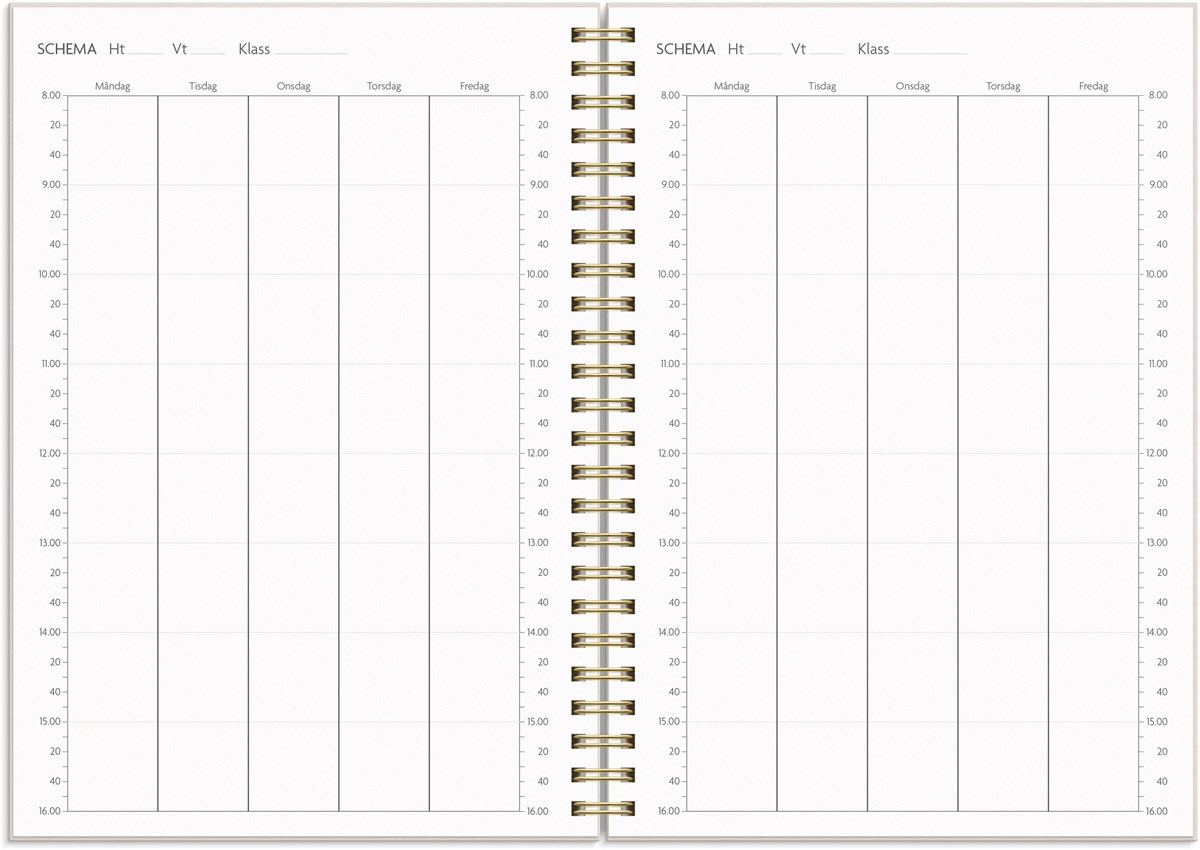Click the Tisdag header on the right page
This screenshot has width=1200, height=850.
point(822,86)
